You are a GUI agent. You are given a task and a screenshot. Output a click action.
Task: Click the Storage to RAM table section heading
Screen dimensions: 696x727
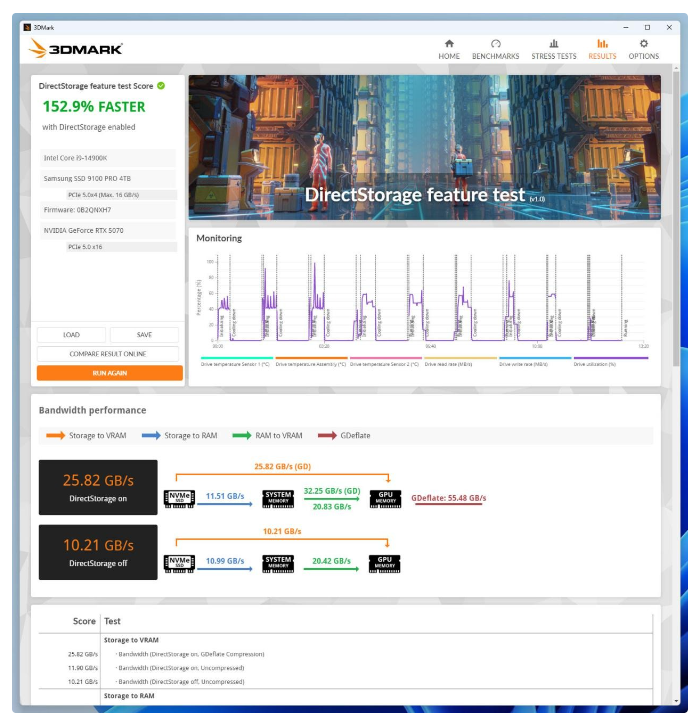pos(129,696)
